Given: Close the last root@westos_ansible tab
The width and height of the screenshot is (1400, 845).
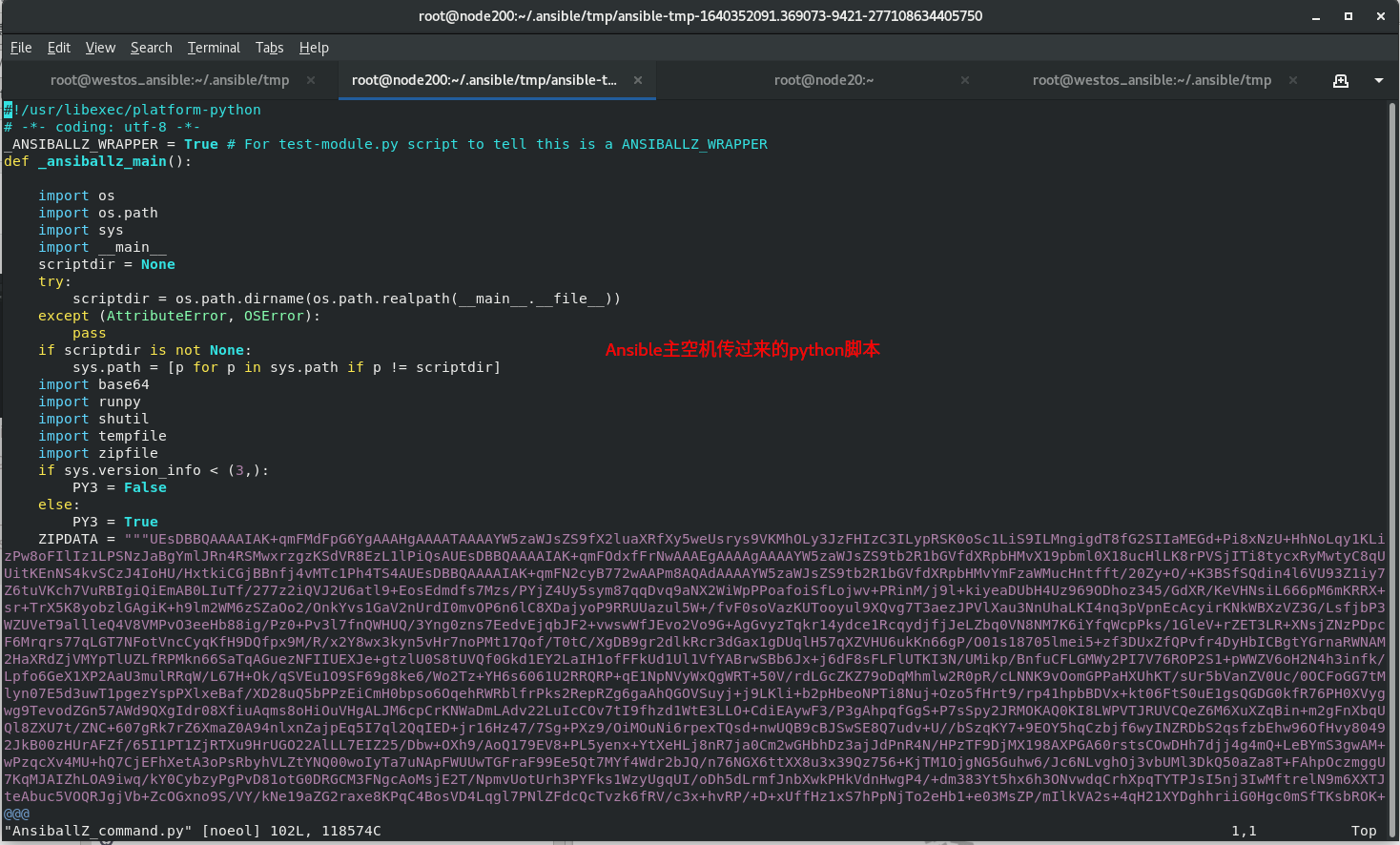Looking at the screenshot, I should click(1293, 80).
